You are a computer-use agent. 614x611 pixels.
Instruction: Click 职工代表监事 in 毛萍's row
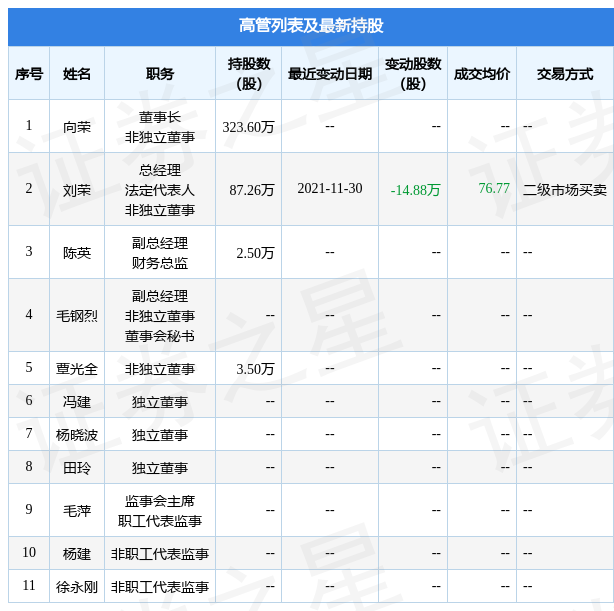160,521
